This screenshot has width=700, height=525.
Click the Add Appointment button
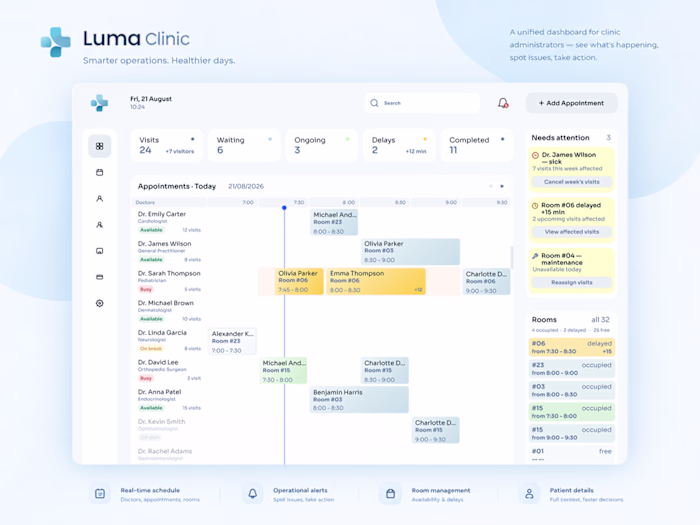[x=571, y=103]
